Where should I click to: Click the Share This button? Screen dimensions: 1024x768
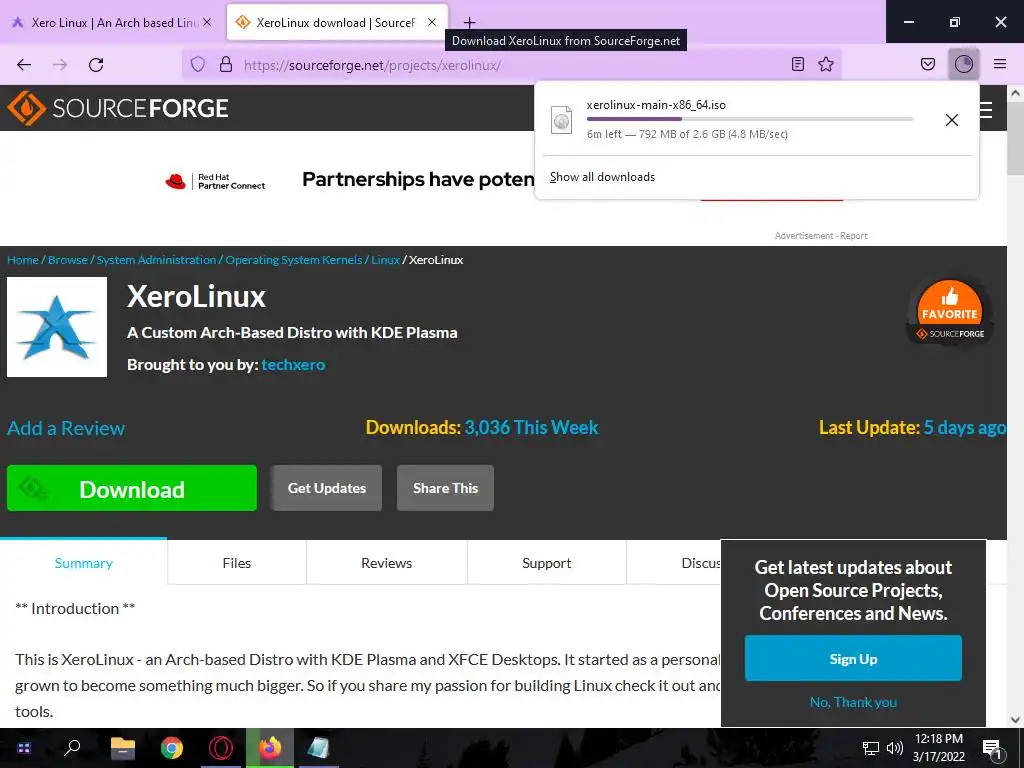click(x=445, y=488)
